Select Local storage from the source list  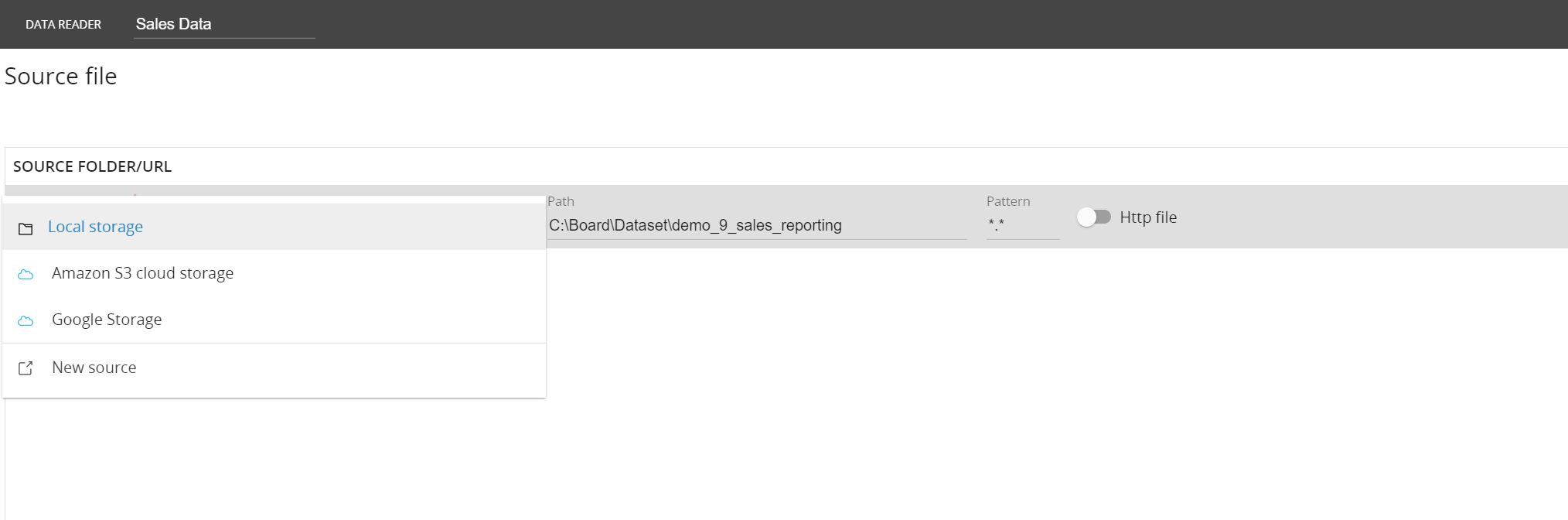pyautogui.click(x=95, y=227)
